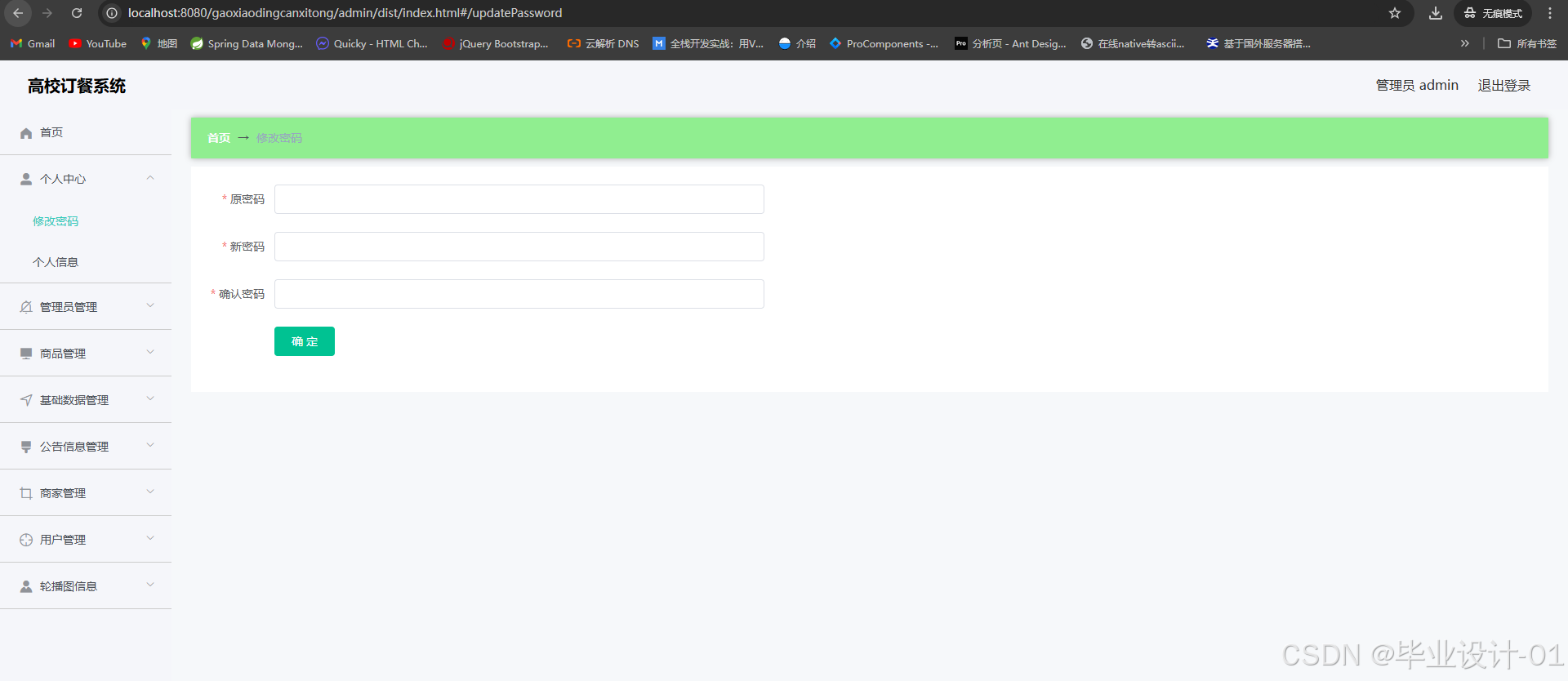Open the 介绍 bookmark
This screenshot has height=681, width=1568.
[x=797, y=43]
